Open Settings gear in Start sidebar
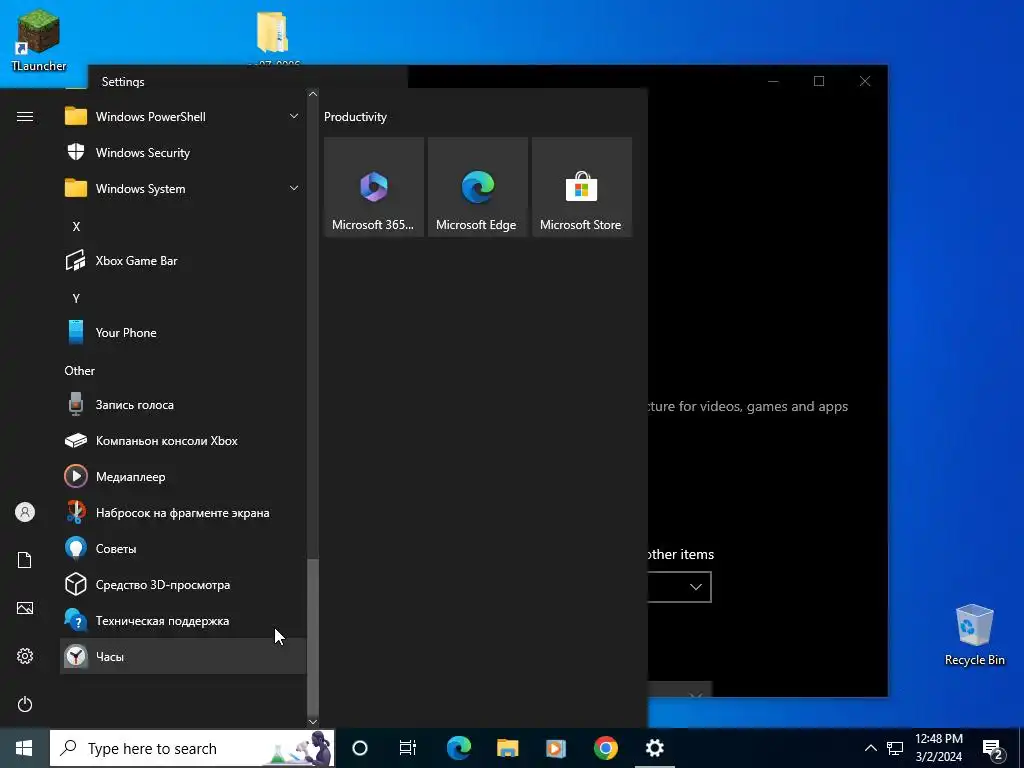Image resolution: width=1024 pixels, height=768 pixels. pos(25,656)
